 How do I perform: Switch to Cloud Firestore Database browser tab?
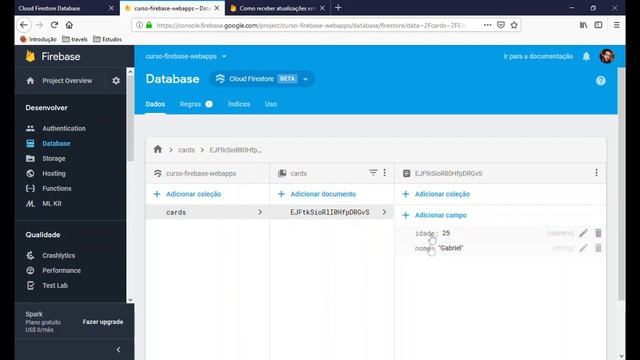(67, 8)
